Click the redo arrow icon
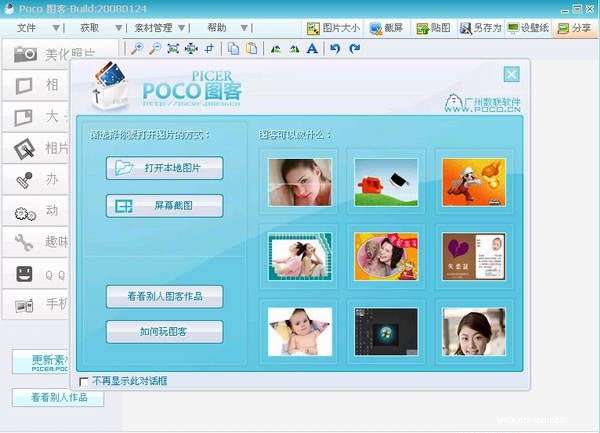Screen dimensions: 600x433 [x=355, y=49]
